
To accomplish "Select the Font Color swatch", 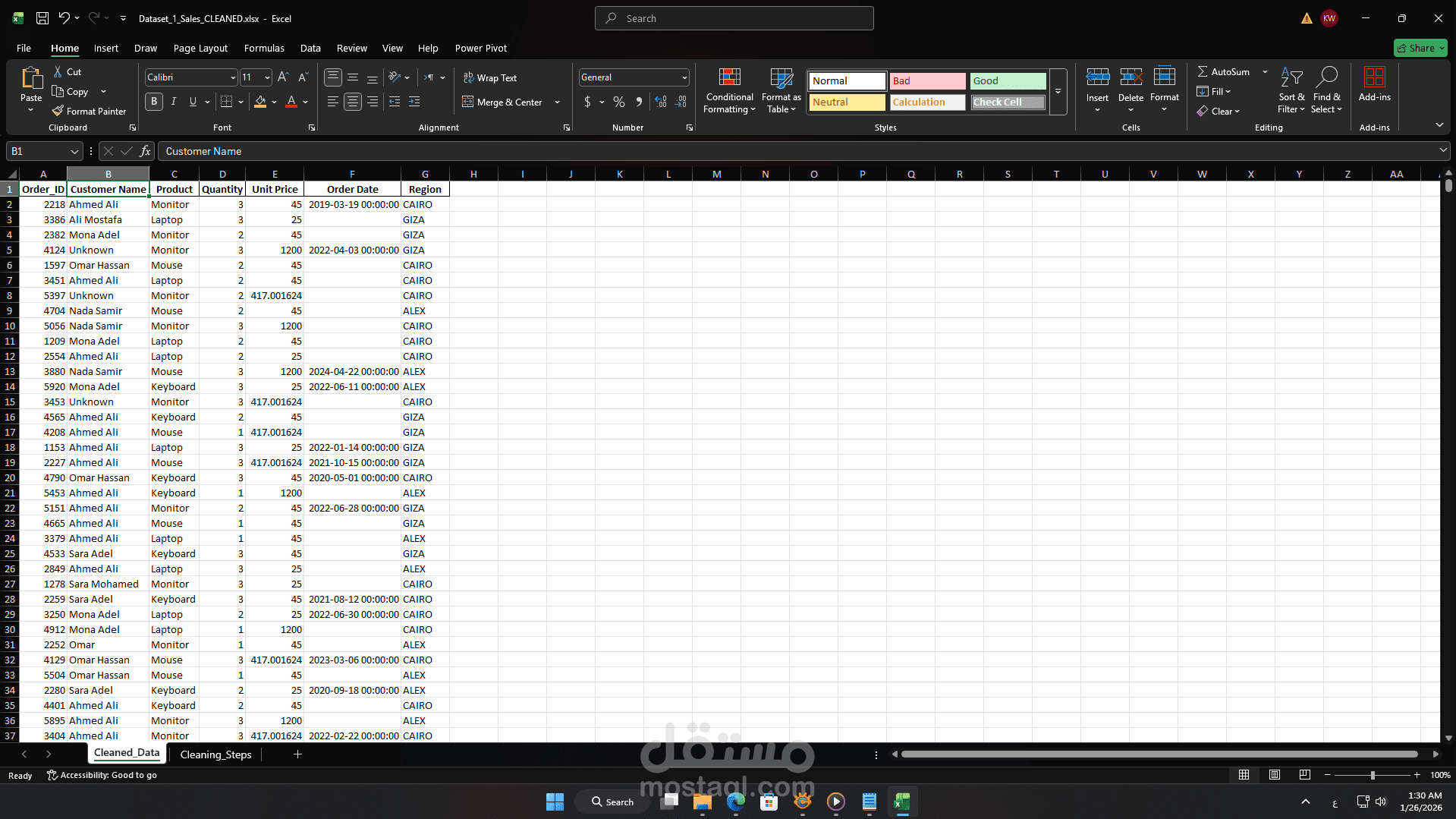I will tap(291, 102).
